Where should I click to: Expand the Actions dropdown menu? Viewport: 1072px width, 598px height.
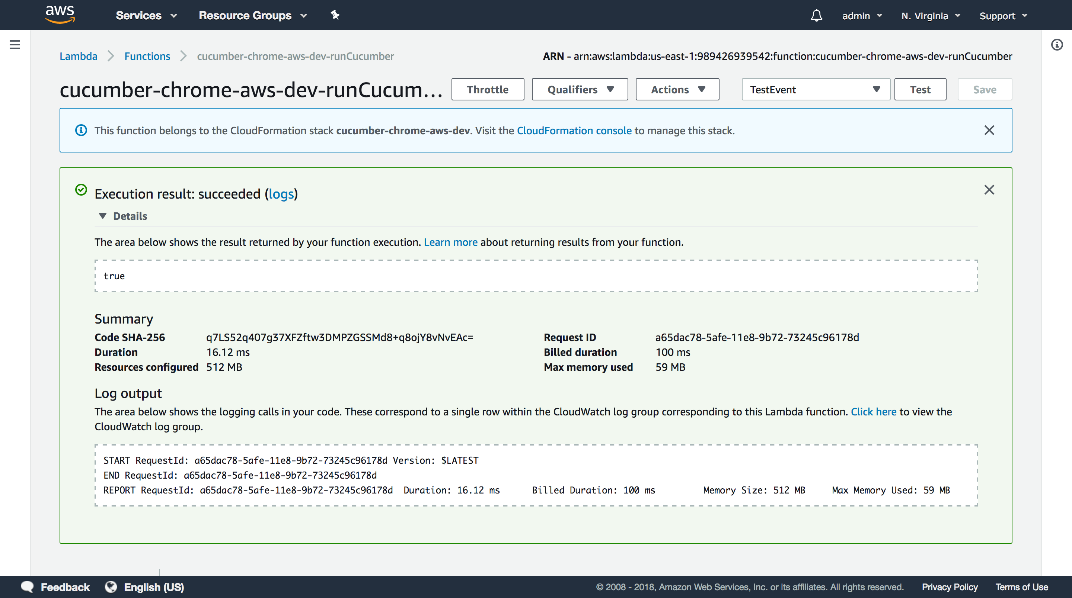click(x=678, y=90)
